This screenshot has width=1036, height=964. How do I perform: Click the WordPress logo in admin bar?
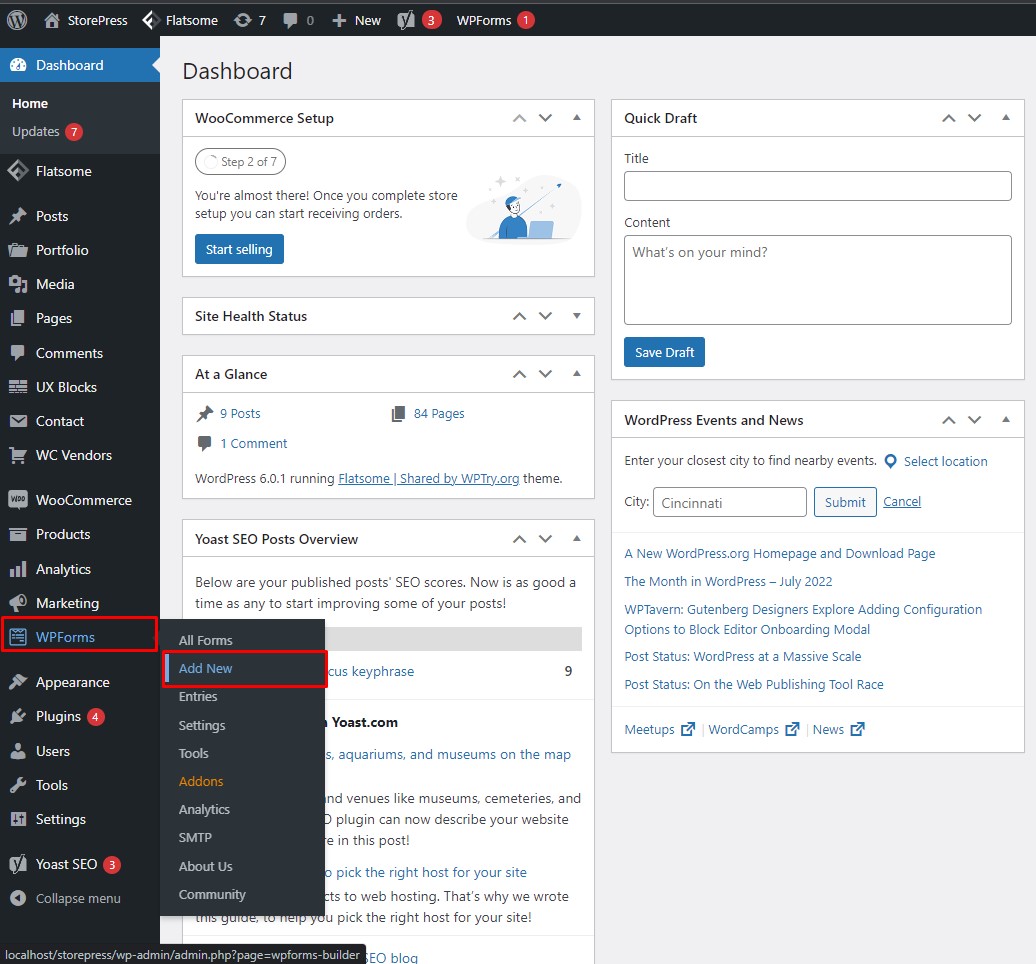click(17, 20)
